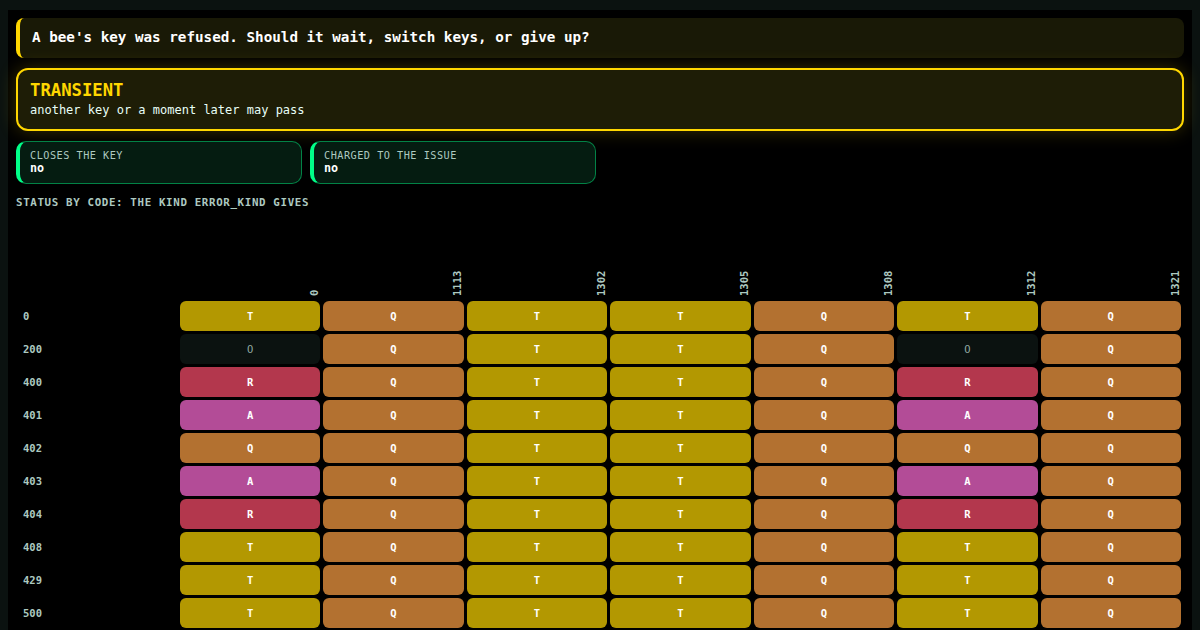Click row label 404
The image size is (1200, 630).
(33, 514)
